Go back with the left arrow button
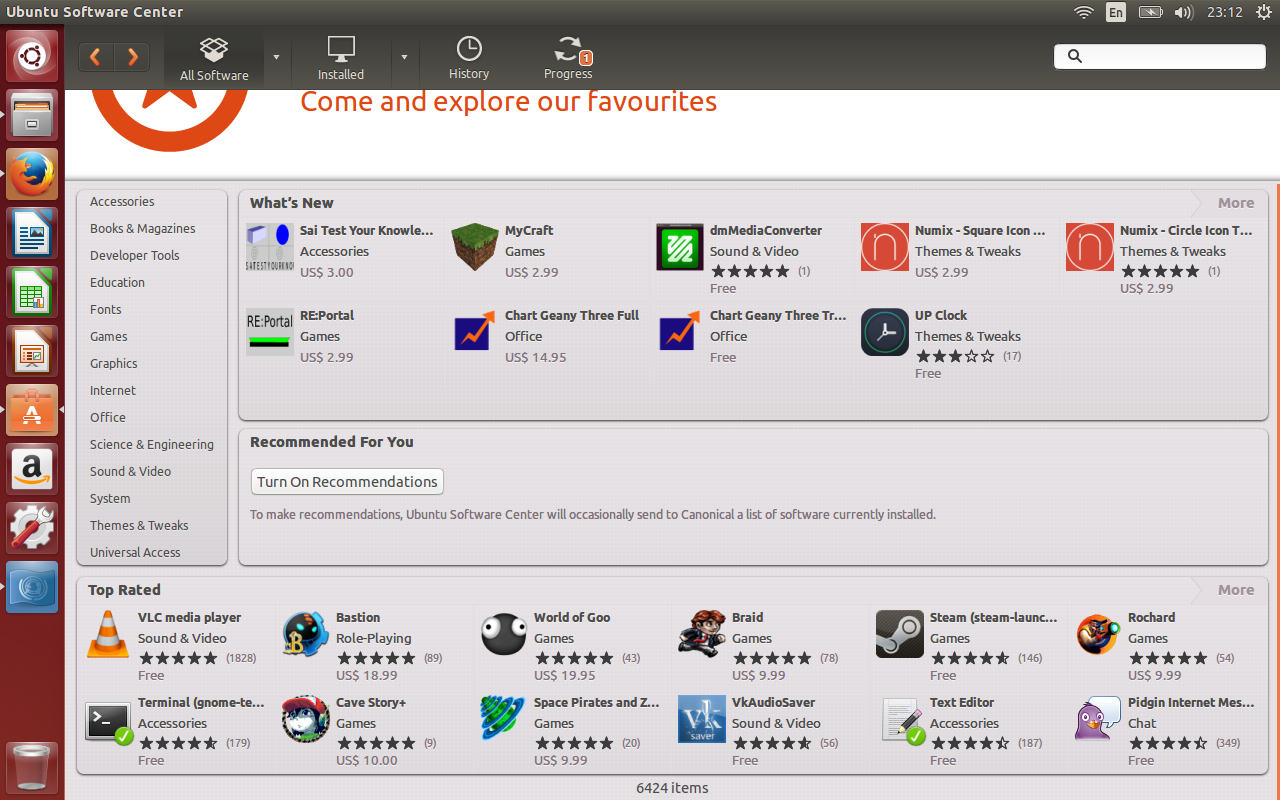The height and width of the screenshot is (800, 1280). [96, 57]
